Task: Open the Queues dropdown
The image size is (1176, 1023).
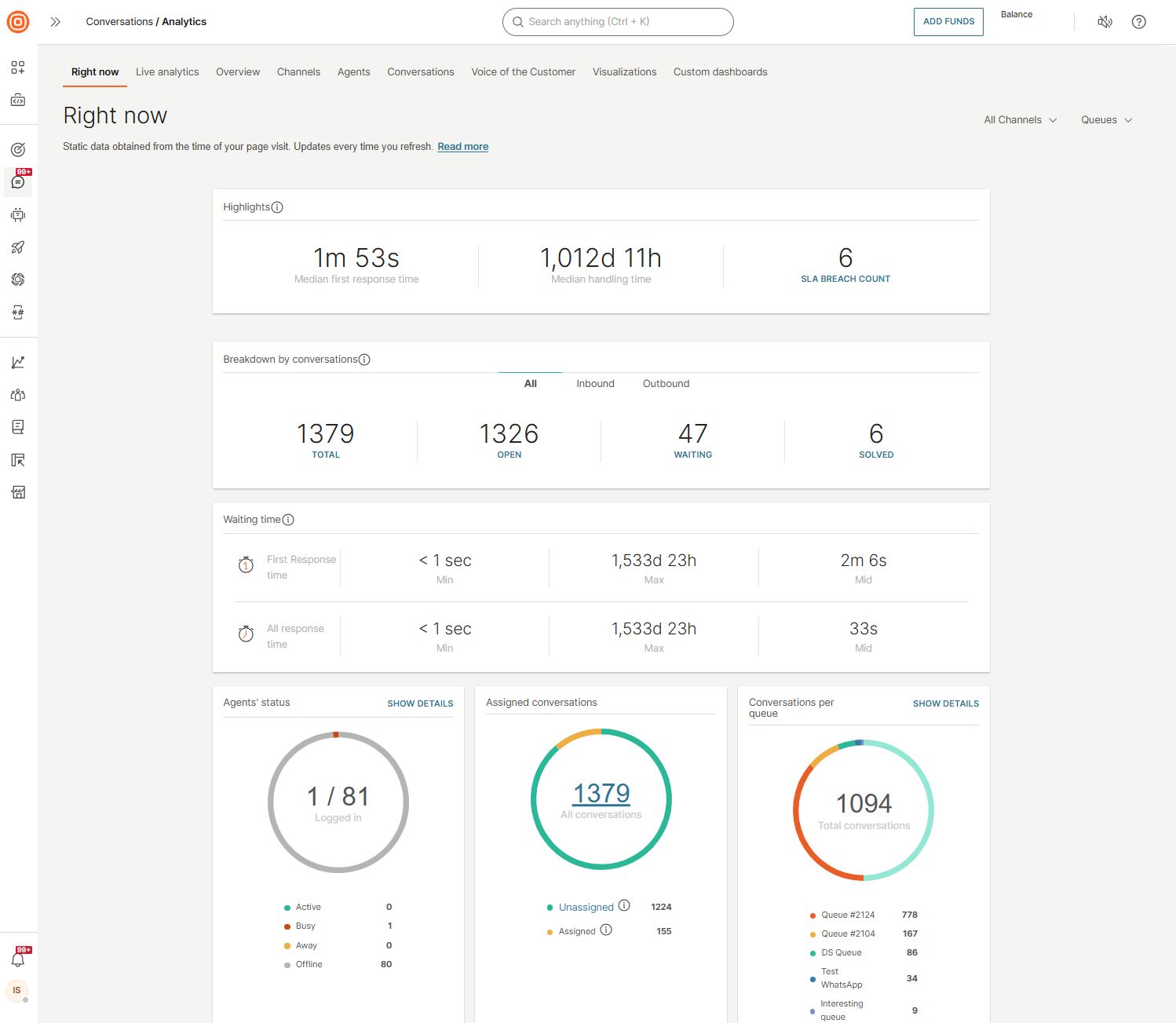Action: (1105, 119)
